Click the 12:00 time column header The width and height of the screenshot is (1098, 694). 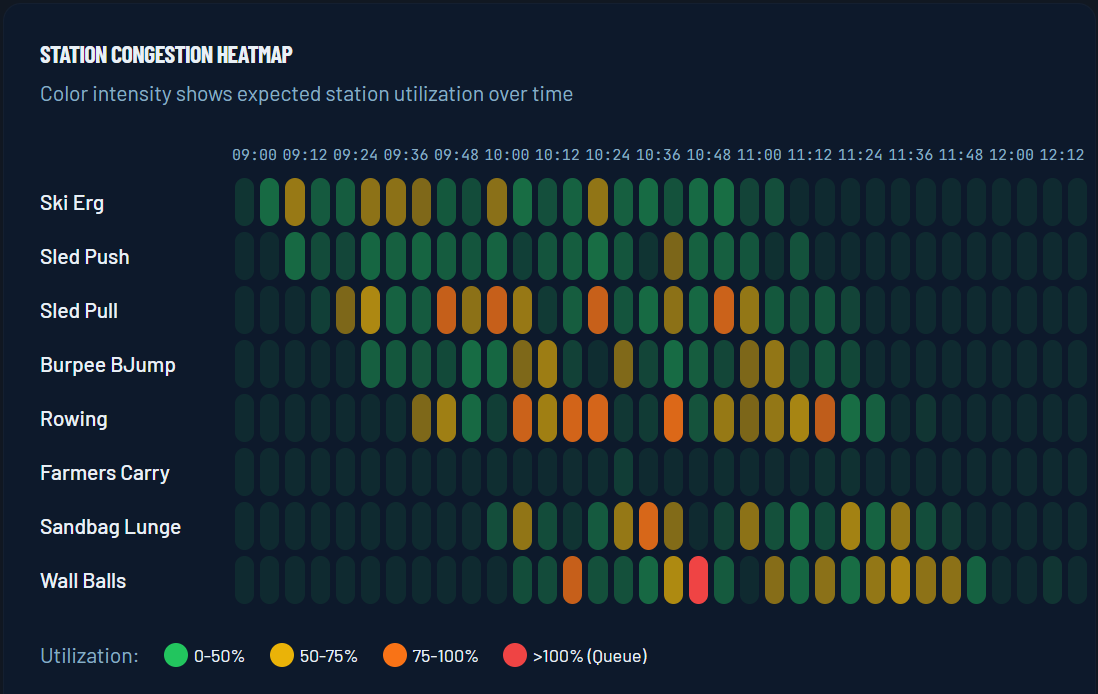point(1010,155)
